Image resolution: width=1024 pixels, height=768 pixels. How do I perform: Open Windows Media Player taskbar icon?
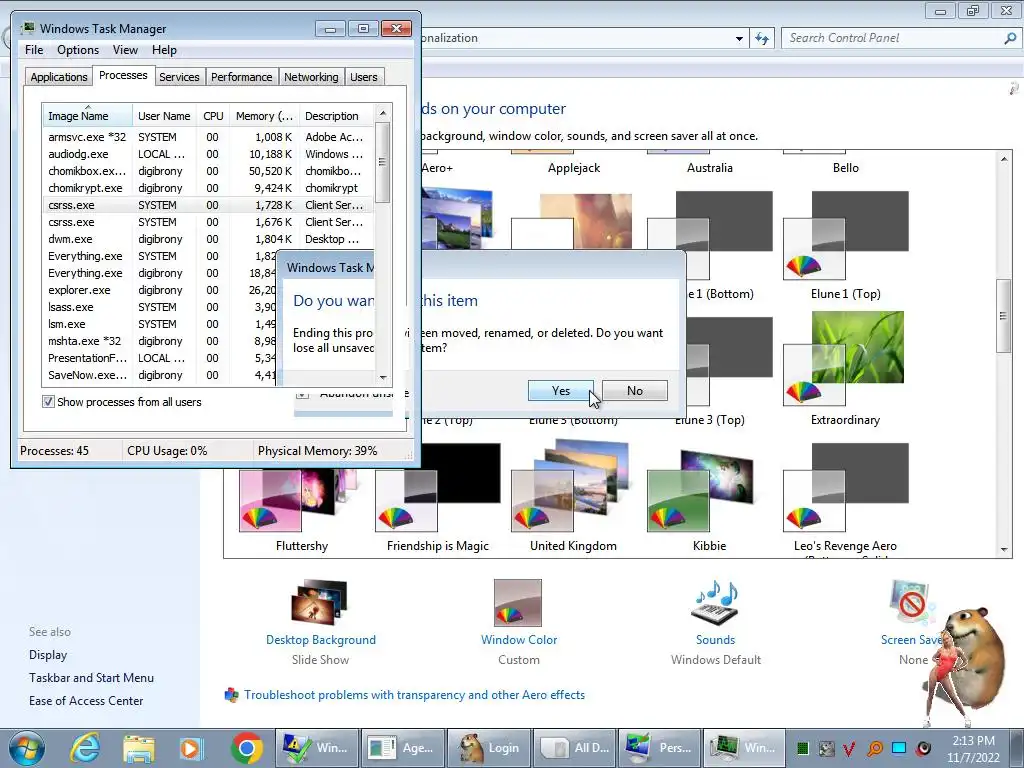(191, 748)
